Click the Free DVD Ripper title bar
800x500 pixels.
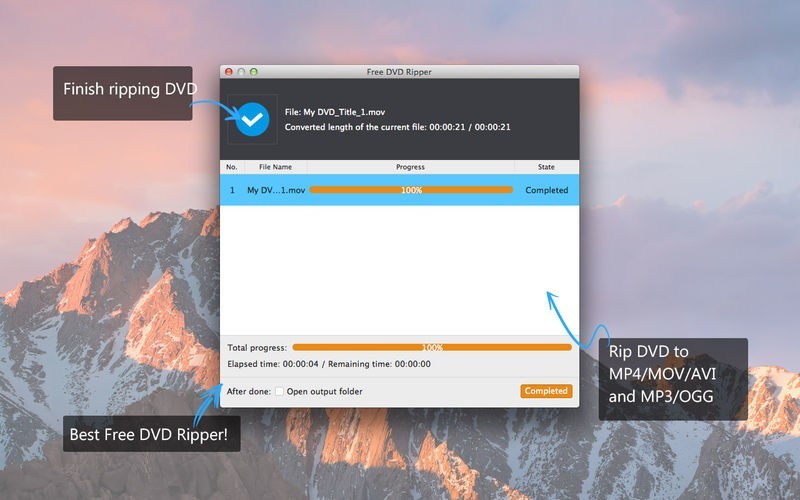point(400,72)
